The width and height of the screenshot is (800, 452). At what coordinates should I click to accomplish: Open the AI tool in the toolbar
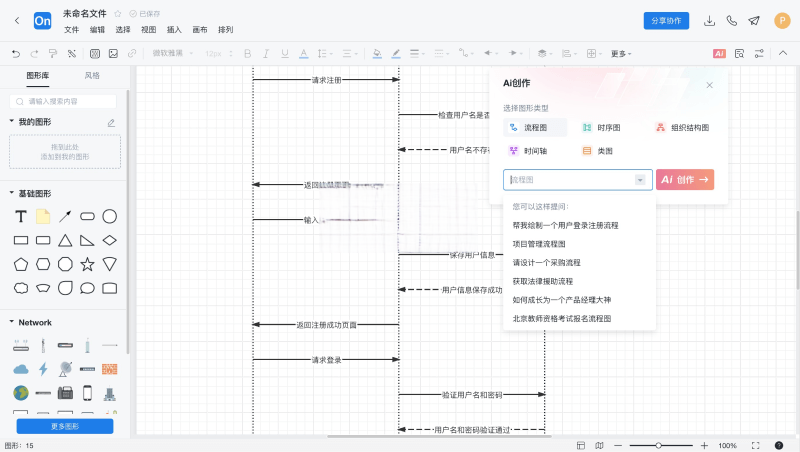point(719,53)
